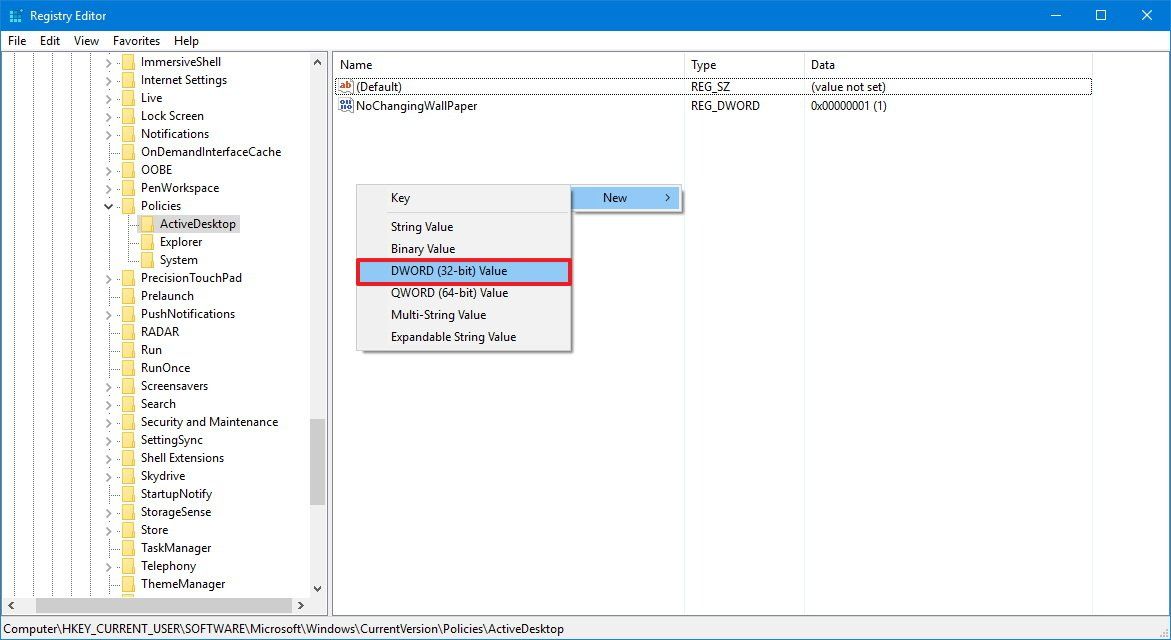The height and width of the screenshot is (640, 1171).
Task: Open the View menu
Action: tap(85, 41)
